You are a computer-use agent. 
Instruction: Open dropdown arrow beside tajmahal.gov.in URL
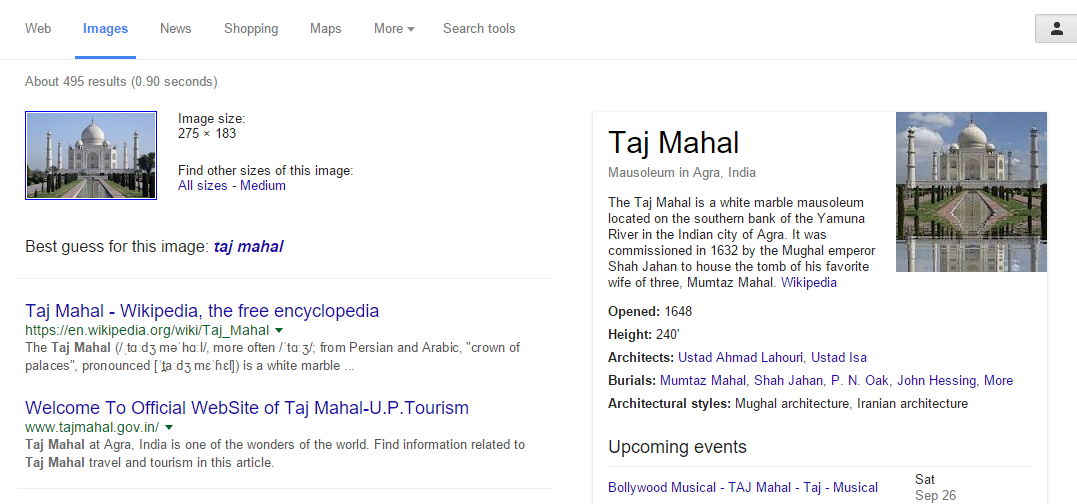(169, 426)
